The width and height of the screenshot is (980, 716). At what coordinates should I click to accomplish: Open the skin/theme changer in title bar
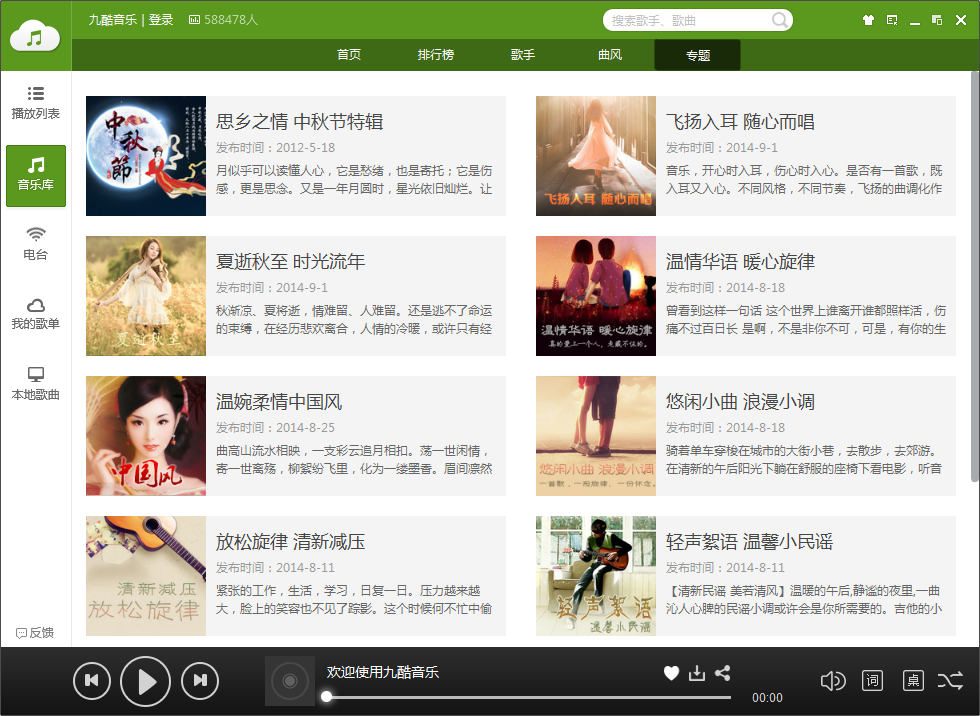(868, 19)
